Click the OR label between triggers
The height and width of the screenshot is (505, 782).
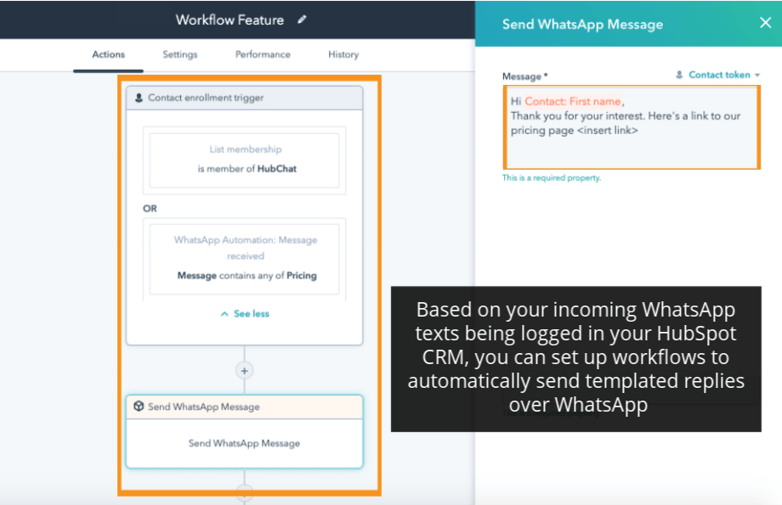click(150, 208)
